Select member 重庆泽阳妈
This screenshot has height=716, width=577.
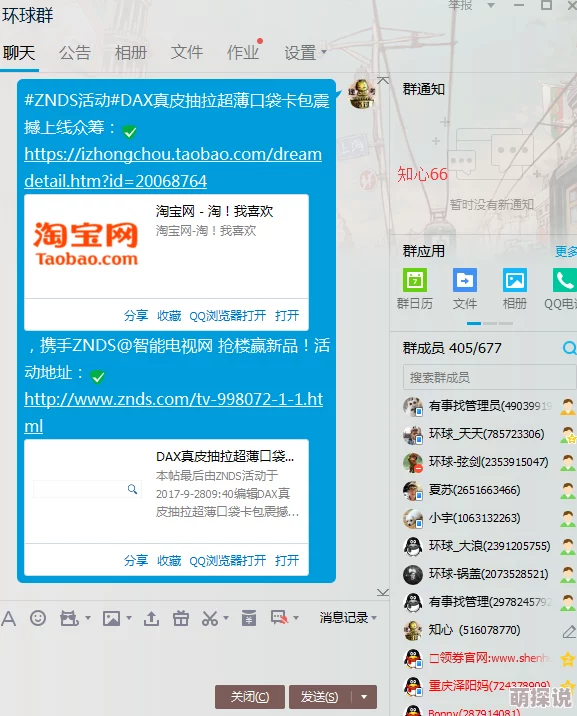(x=489, y=686)
